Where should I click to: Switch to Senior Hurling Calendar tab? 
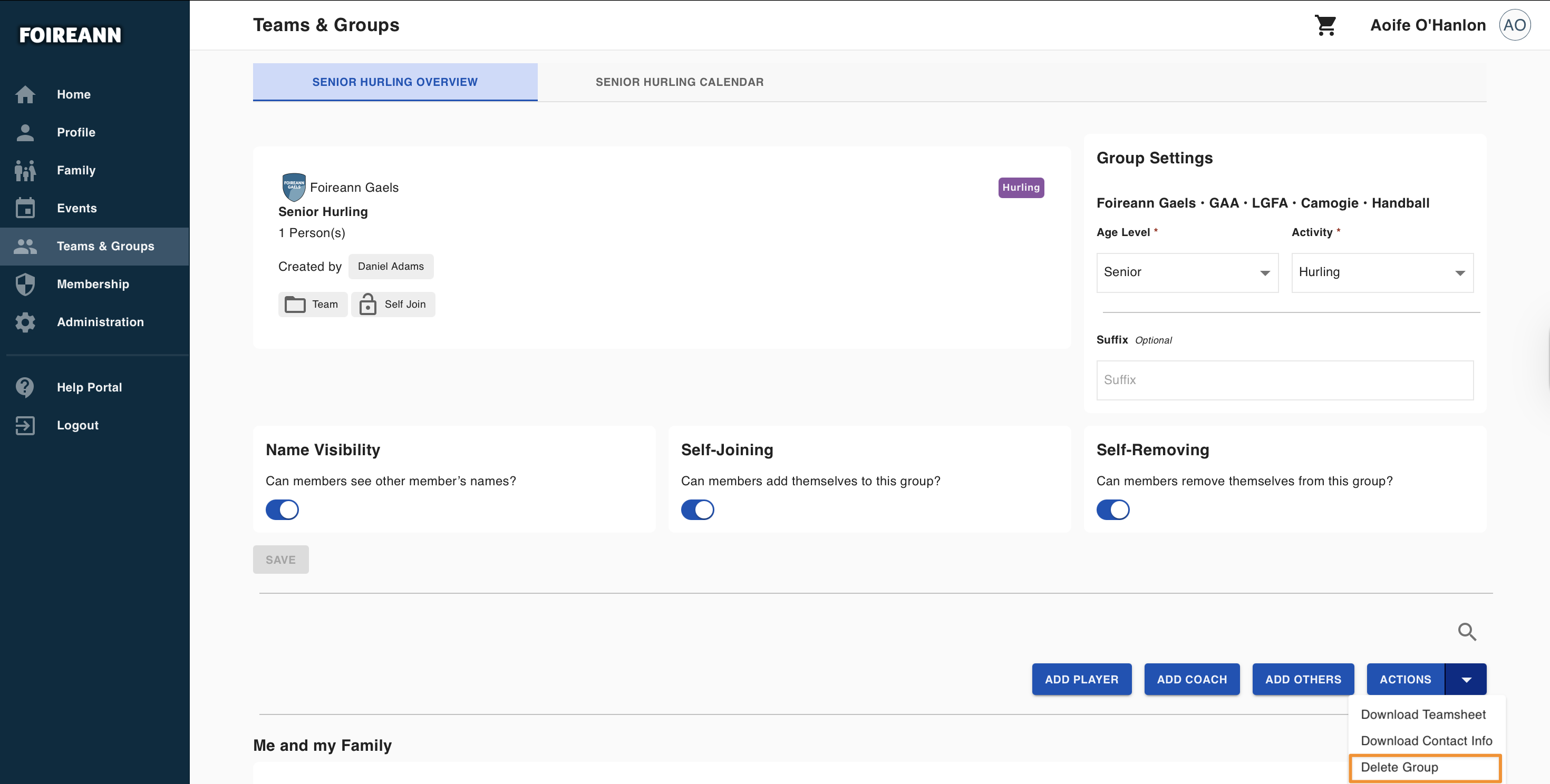tap(680, 82)
